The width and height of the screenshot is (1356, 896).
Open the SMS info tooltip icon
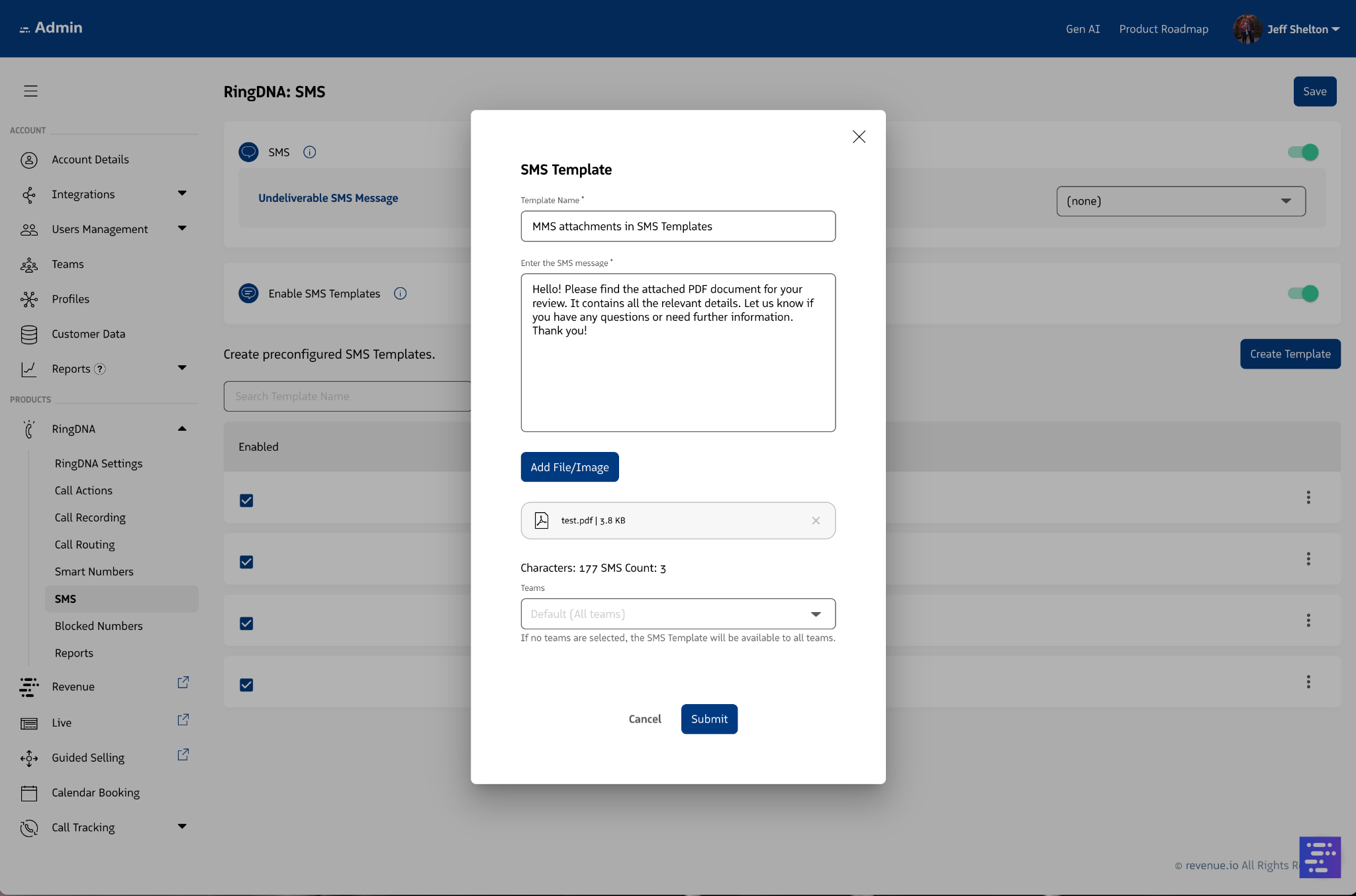tap(309, 152)
